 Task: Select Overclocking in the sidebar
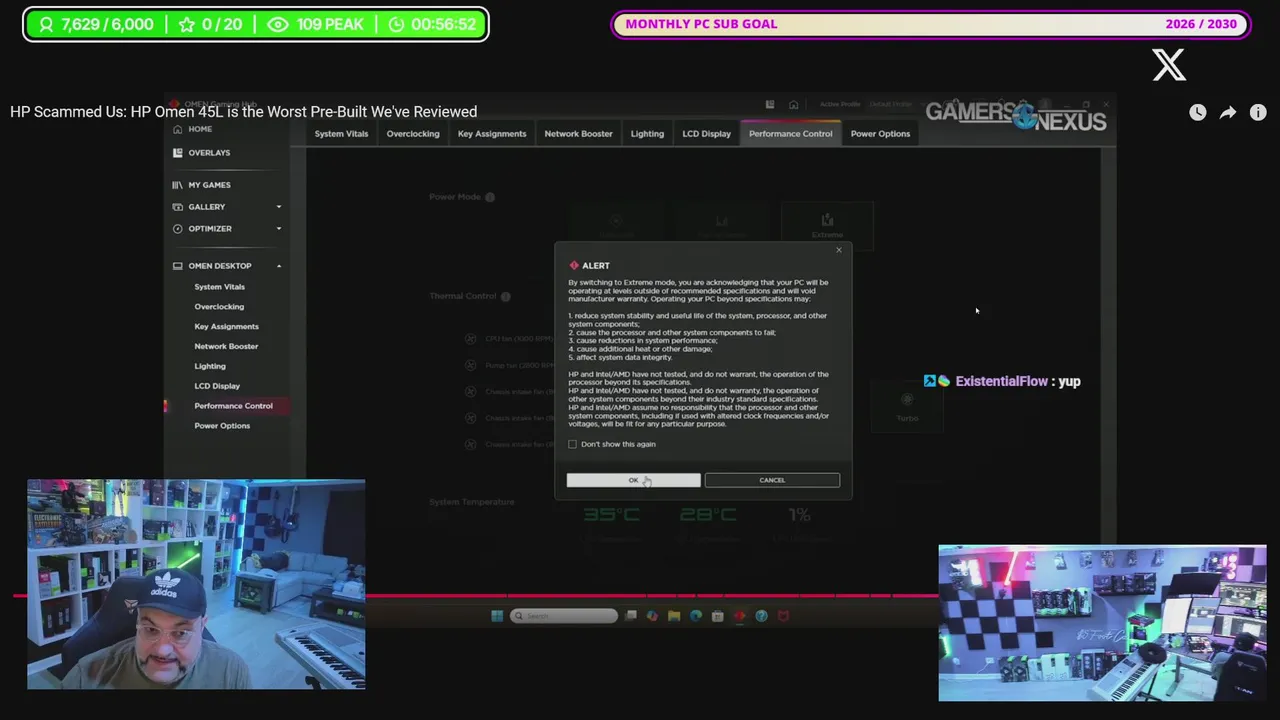tap(219, 307)
